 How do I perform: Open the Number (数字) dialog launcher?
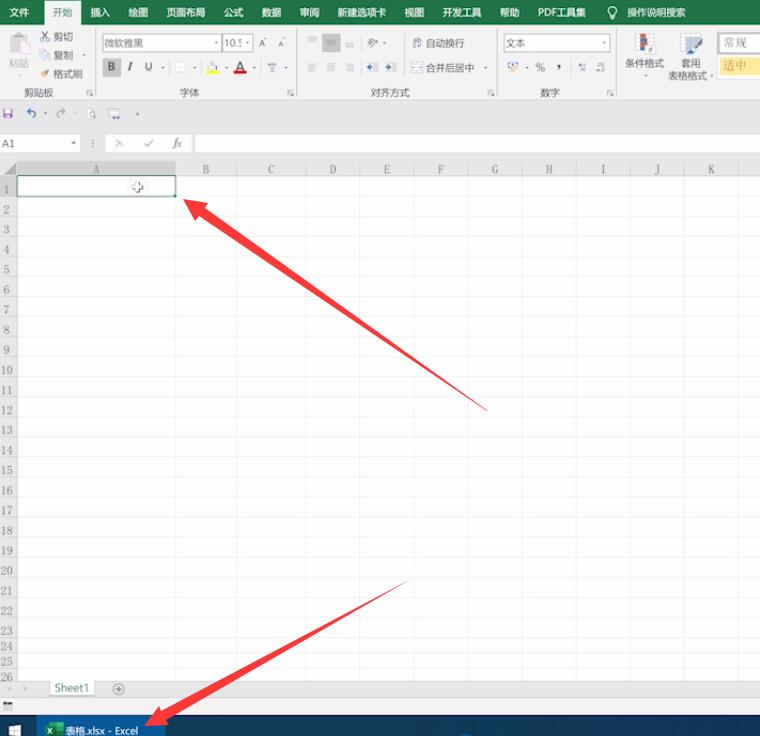(x=610, y=93)
